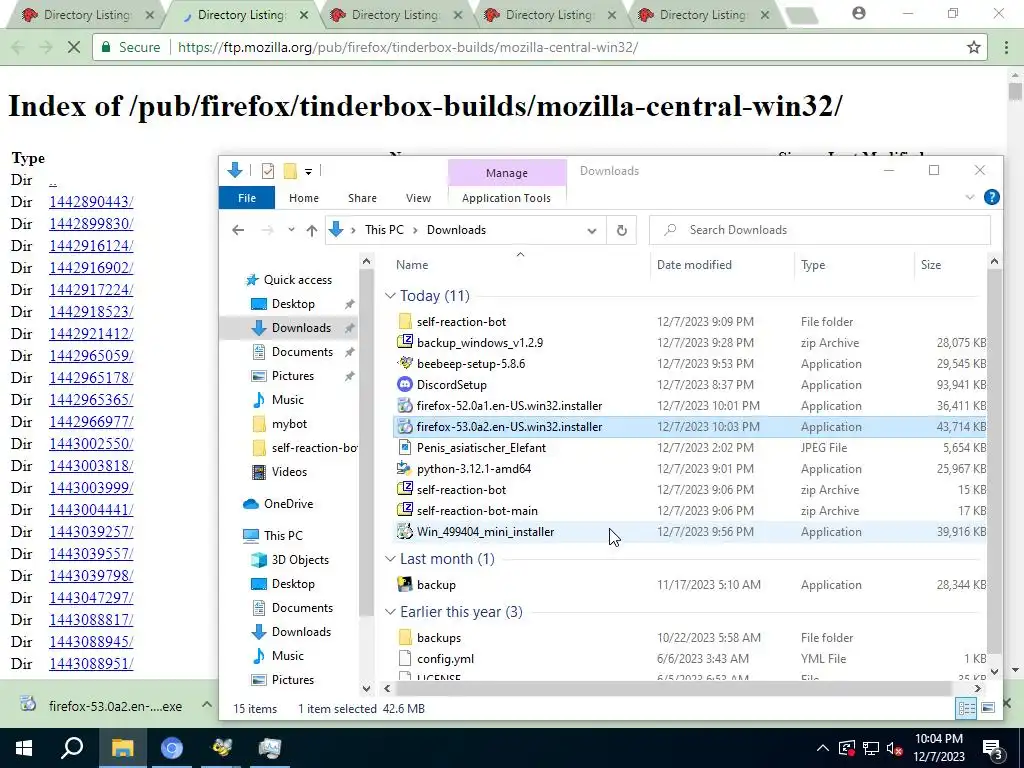Expand the Explorer ribbon chevron
Image resolution: width=1024 pixels, height=768 pixels.
pyautogui.click(x=970, y=197)
